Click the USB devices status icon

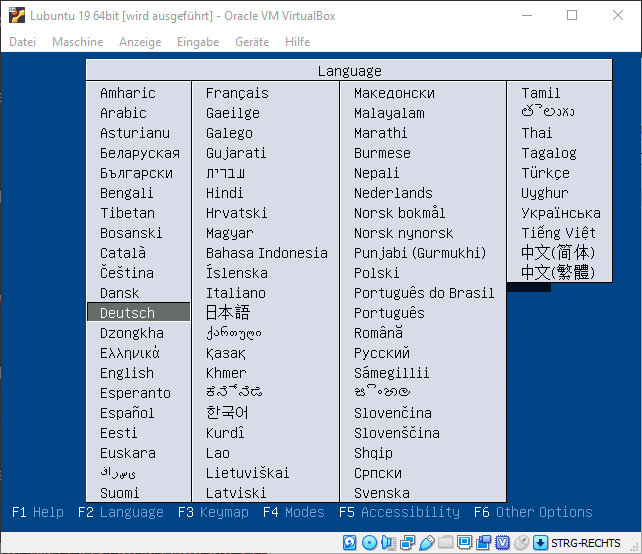[x=427, y=543]
